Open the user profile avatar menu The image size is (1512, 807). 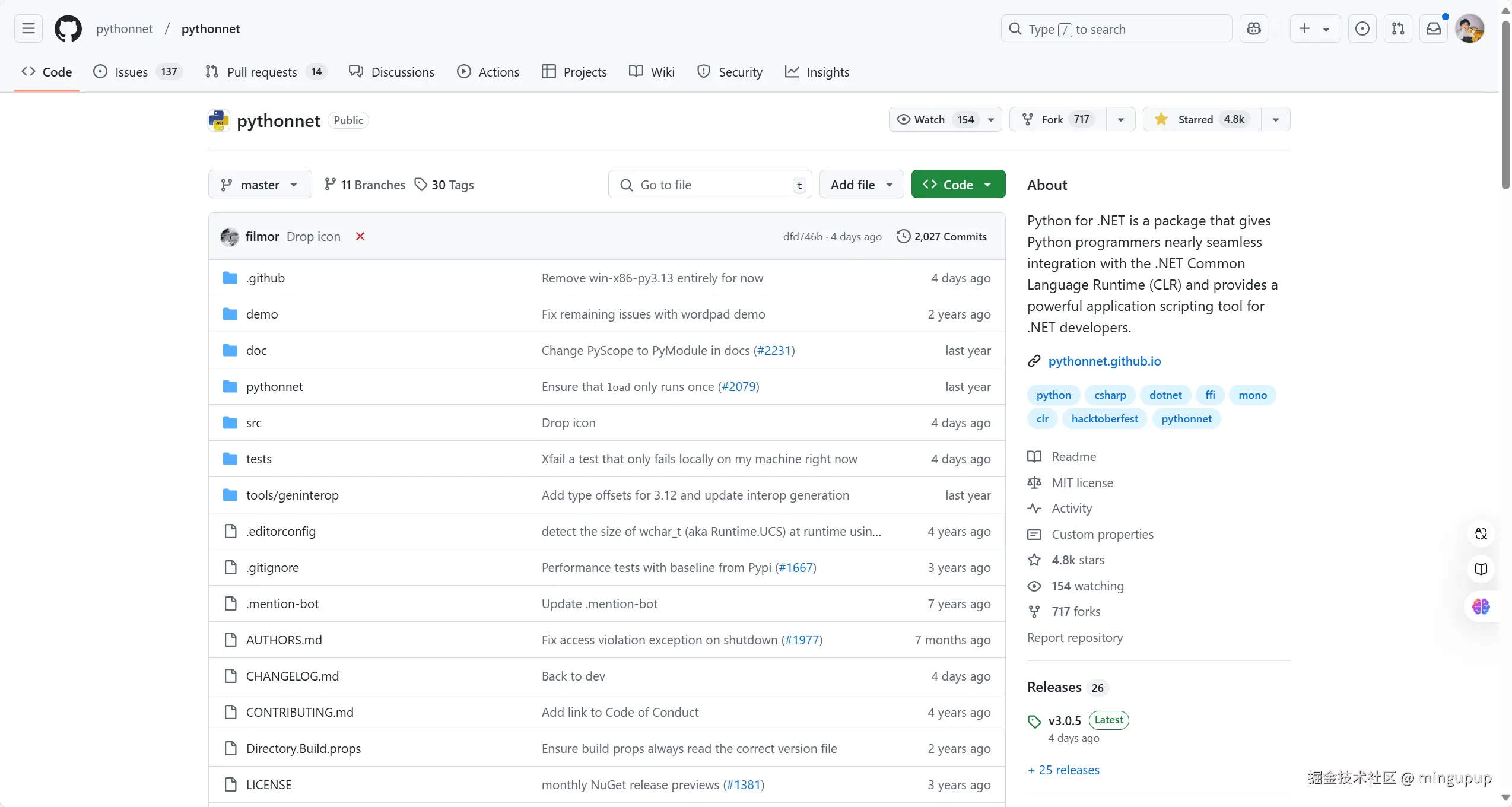click(x=1469, y=28)
